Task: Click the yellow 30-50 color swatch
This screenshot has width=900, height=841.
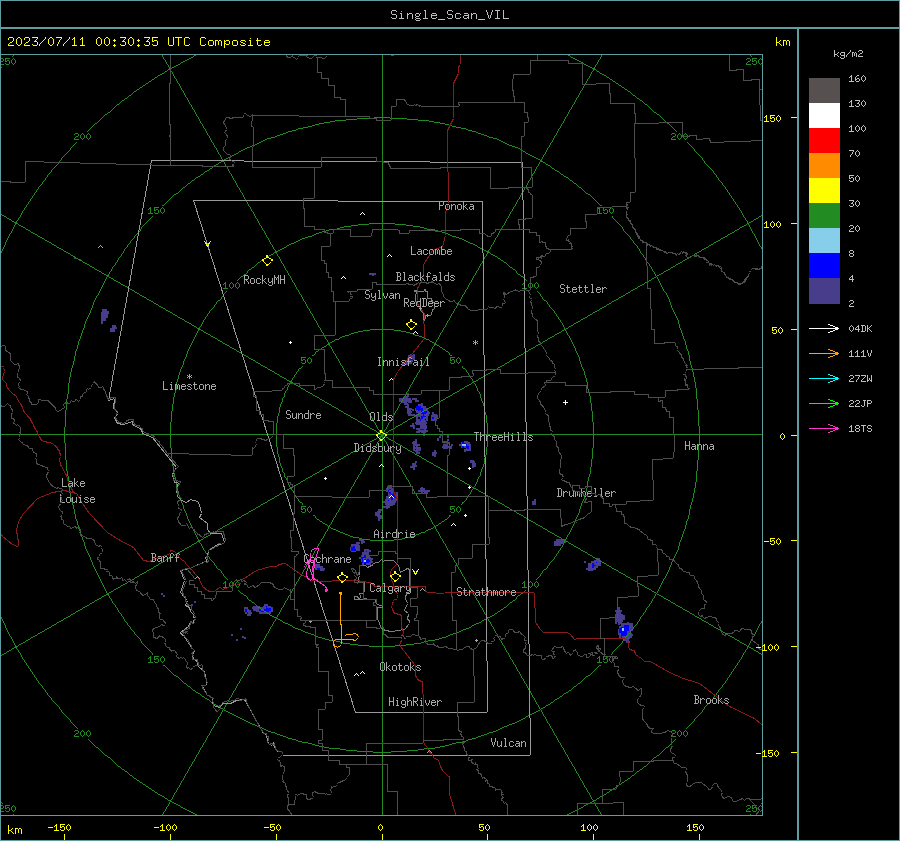Action: tap(824, 191)
